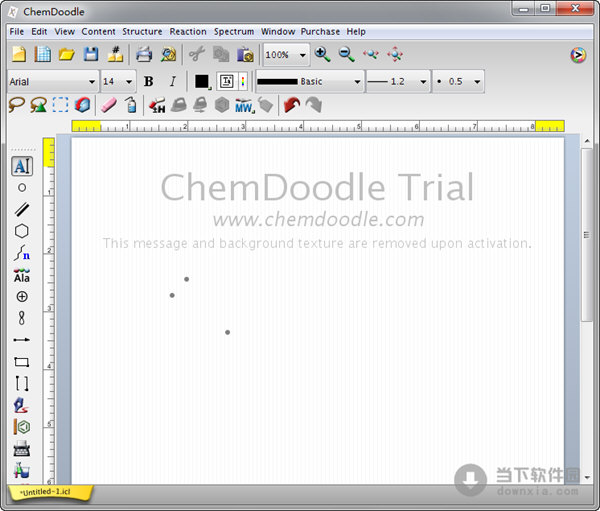Open the Help menu
The height and width of the screenshot is (511, 600).
356,32
